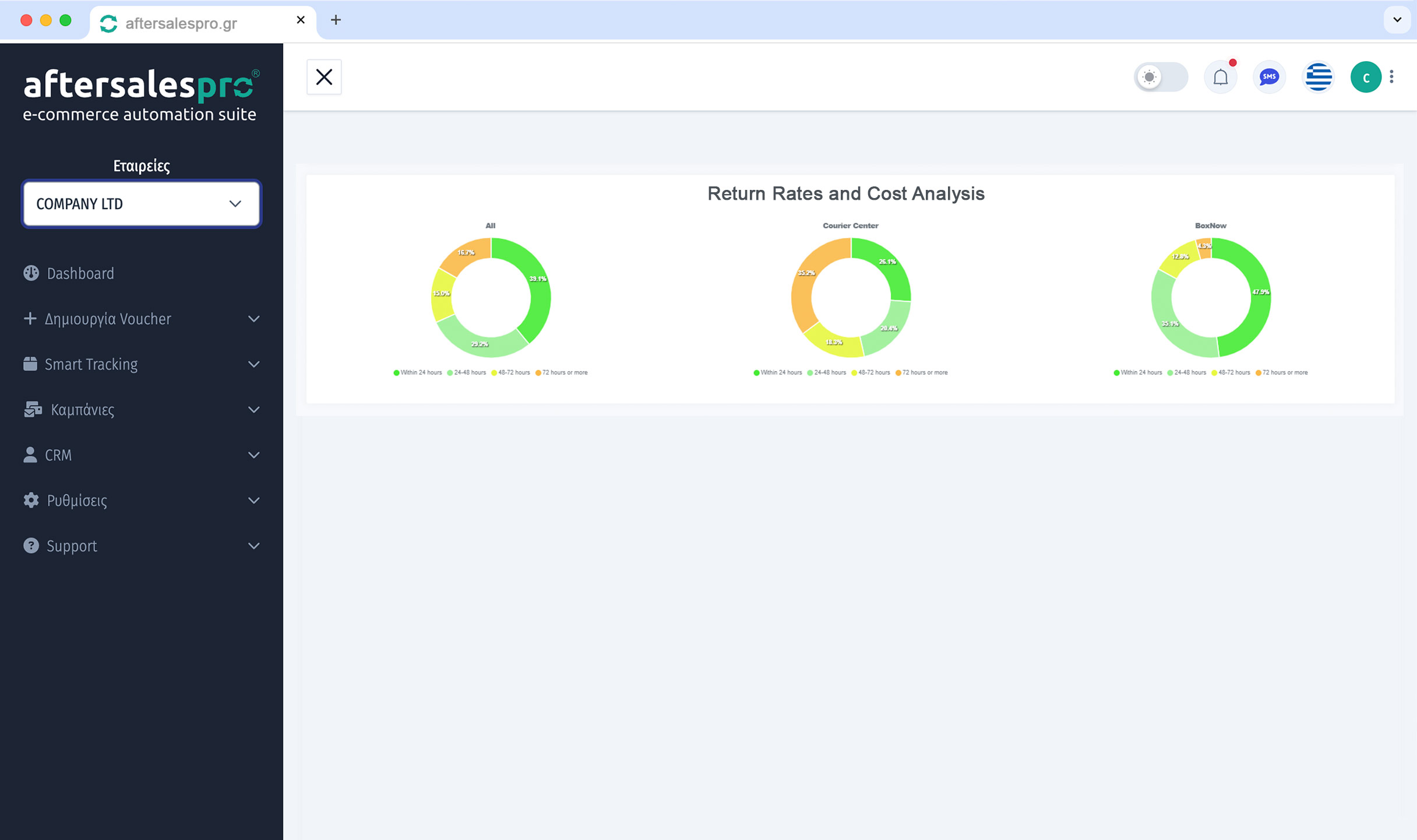Select the 16.7% segment in All chart

(466, 253)
